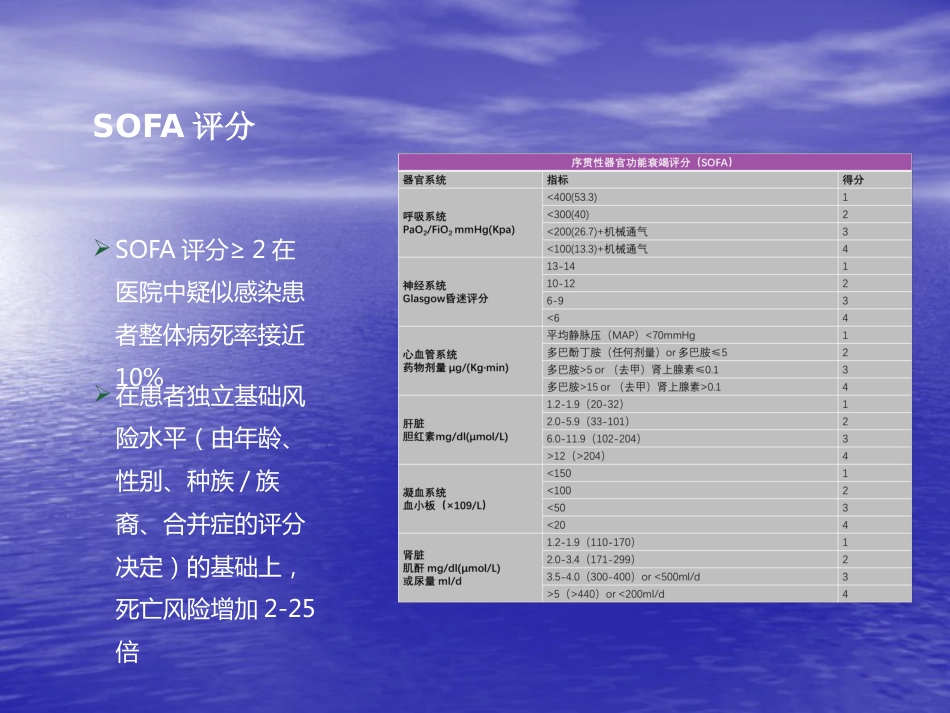
Task: Click the slide title 'SOFA 评分'
Action: [x=173, y=126]
